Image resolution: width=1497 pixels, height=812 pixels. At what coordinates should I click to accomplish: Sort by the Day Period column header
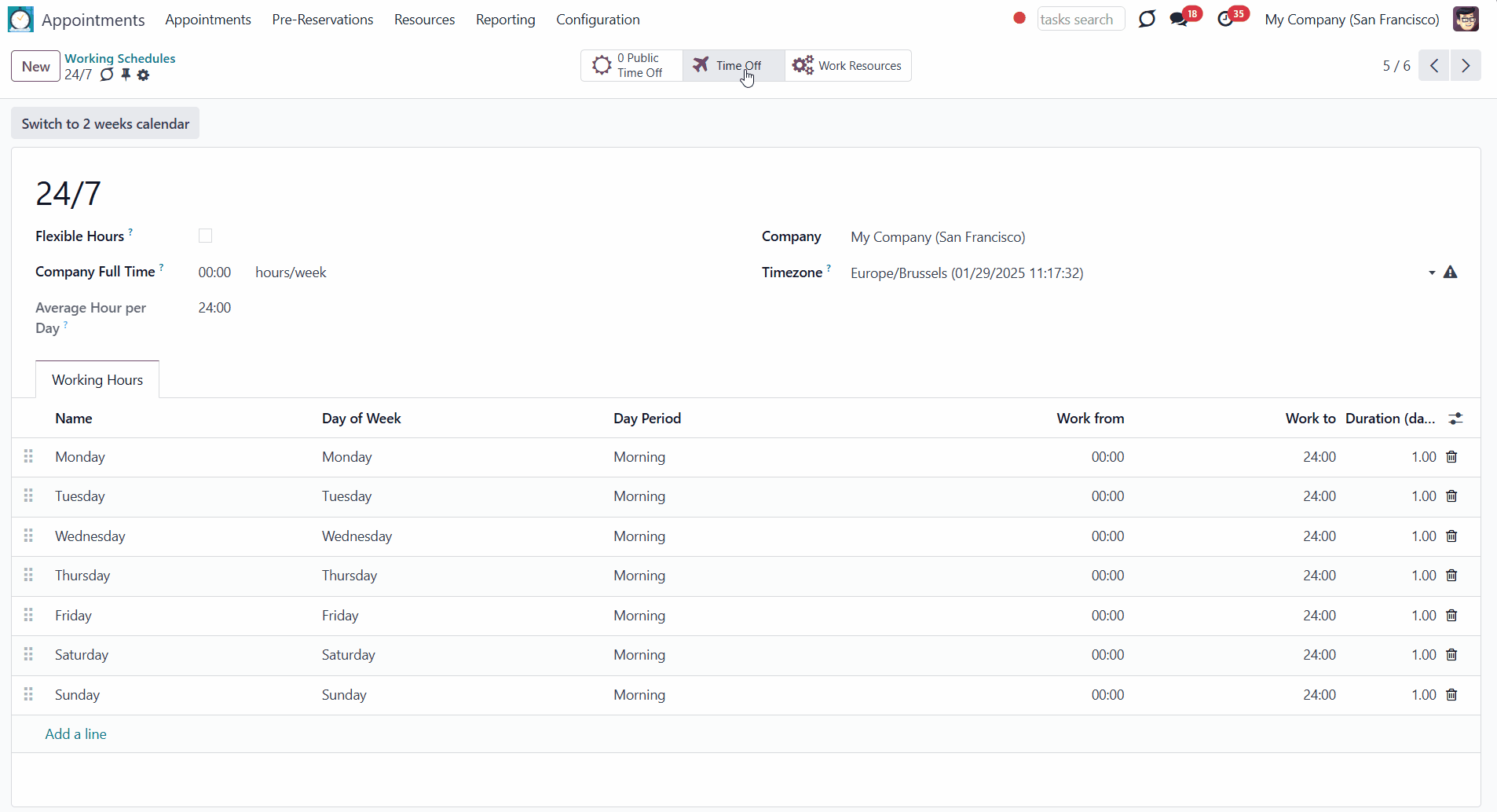click(647, 419)
